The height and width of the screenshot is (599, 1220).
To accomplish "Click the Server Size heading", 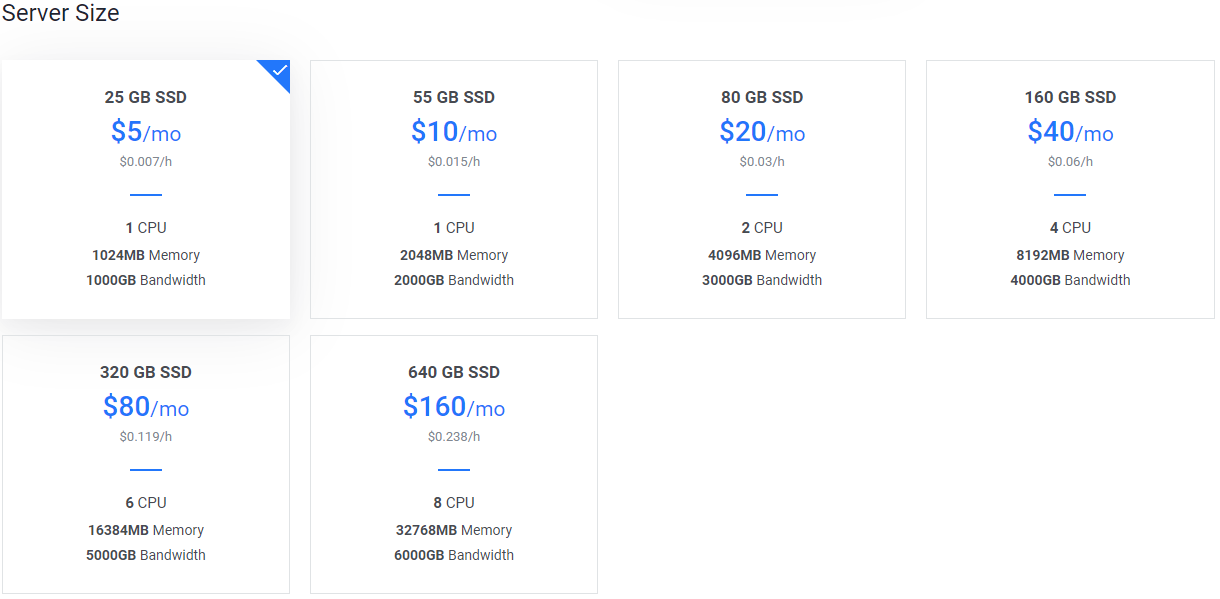I will point(60,14).
